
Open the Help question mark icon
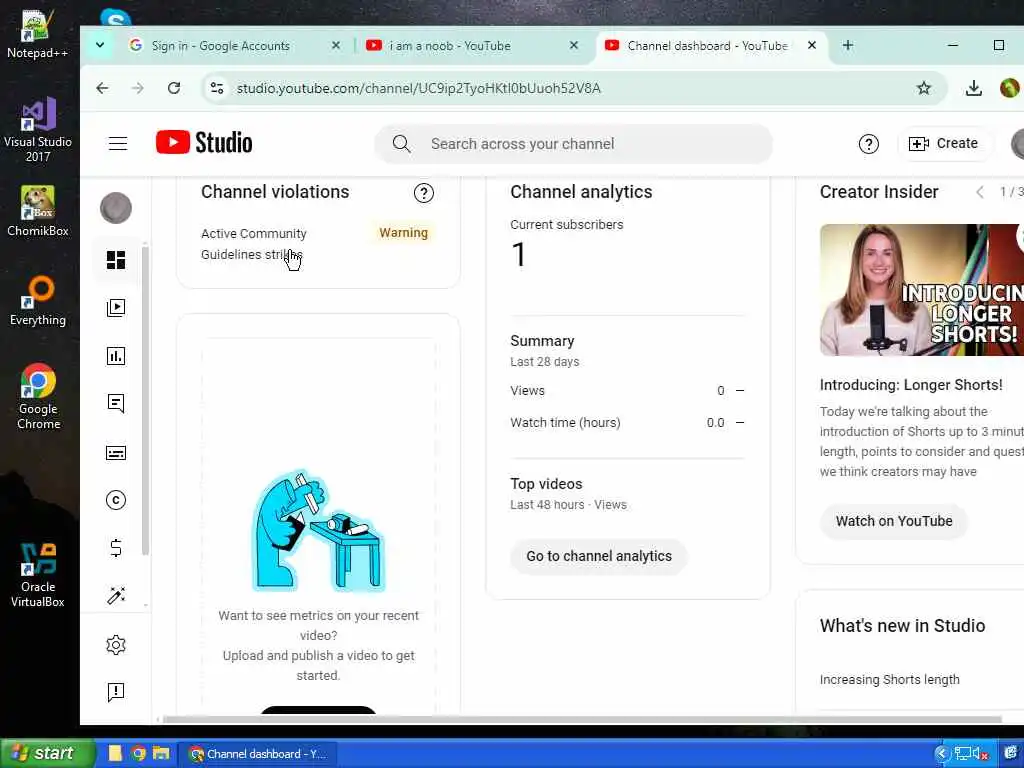tap(869, 144)
